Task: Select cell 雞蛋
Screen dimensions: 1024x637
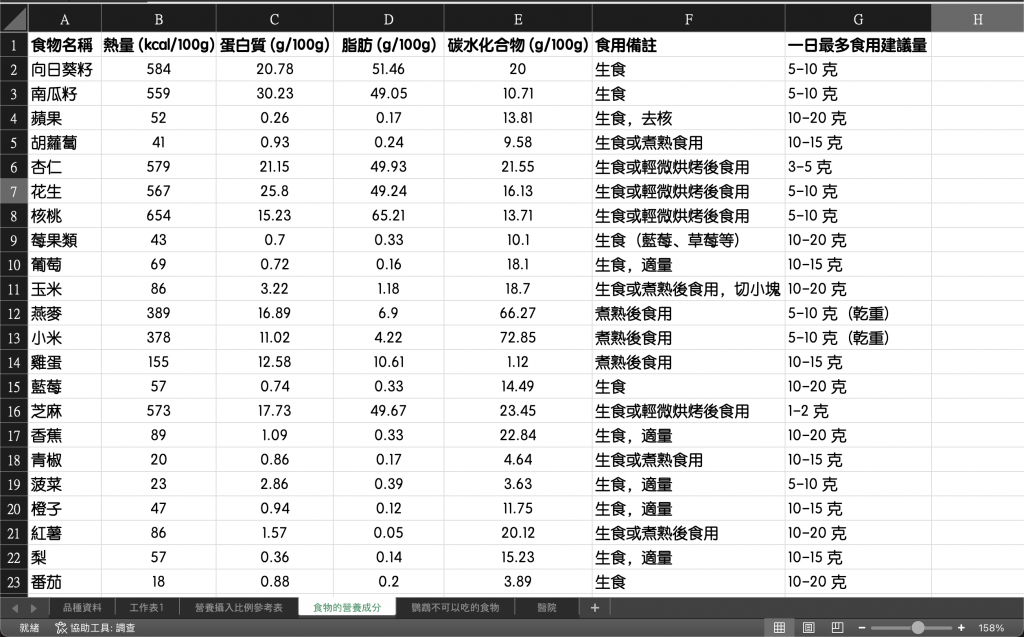Action: point(65,362)
